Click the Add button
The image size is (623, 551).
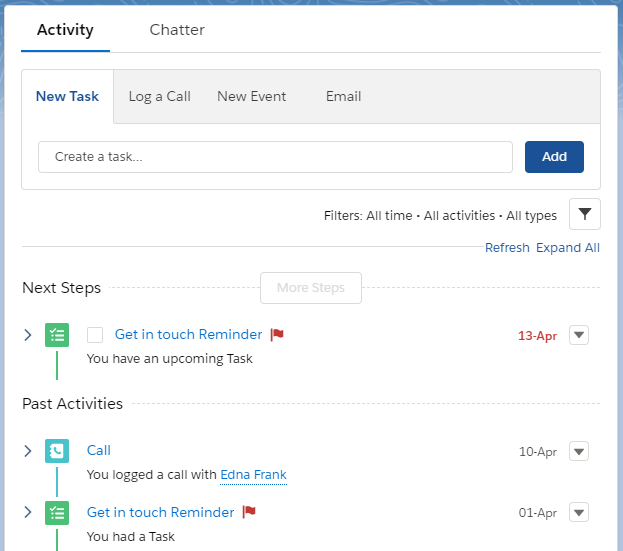click(x=554, y=157)
